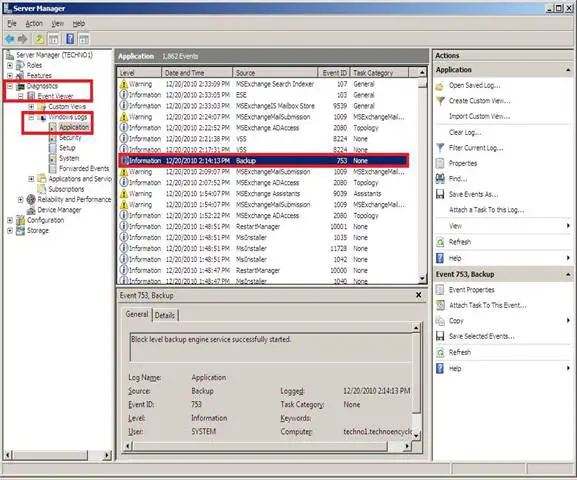
Task: Sort events by the Source column header
Action: 275,73
